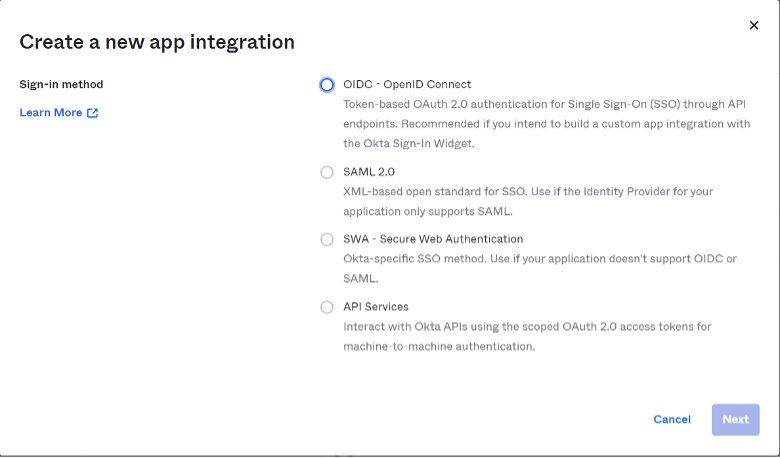Click the external link icon beside Learn More
Screen dimensions: 780x458
(x=93, y=113)
